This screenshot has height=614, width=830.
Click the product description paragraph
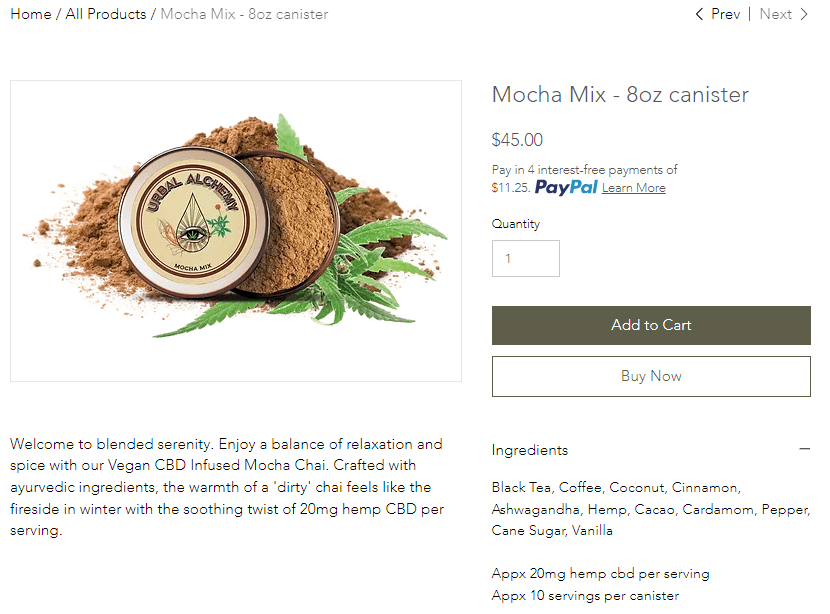click(227, 487)
